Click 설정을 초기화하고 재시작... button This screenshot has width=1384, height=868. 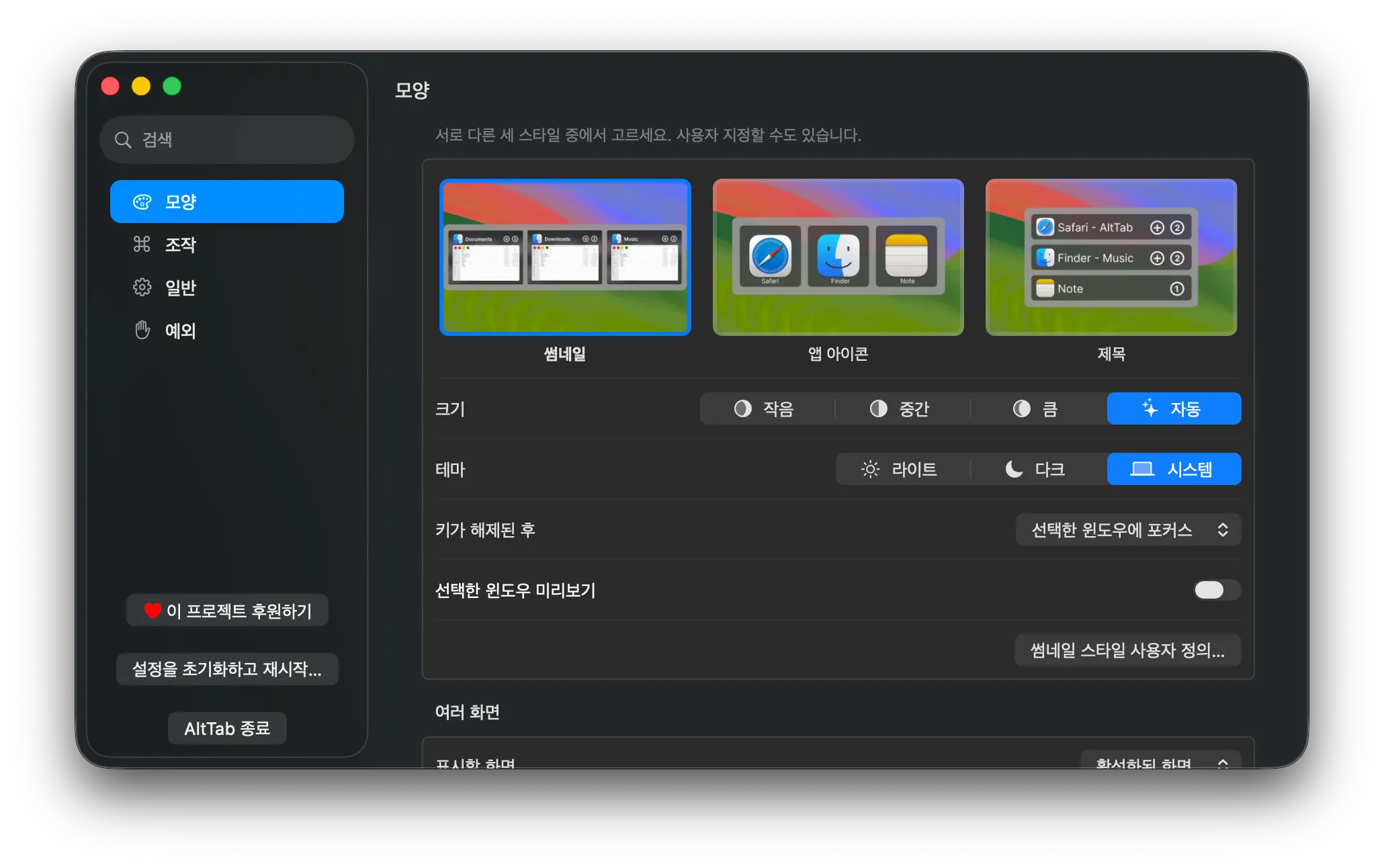coord(227,669)
